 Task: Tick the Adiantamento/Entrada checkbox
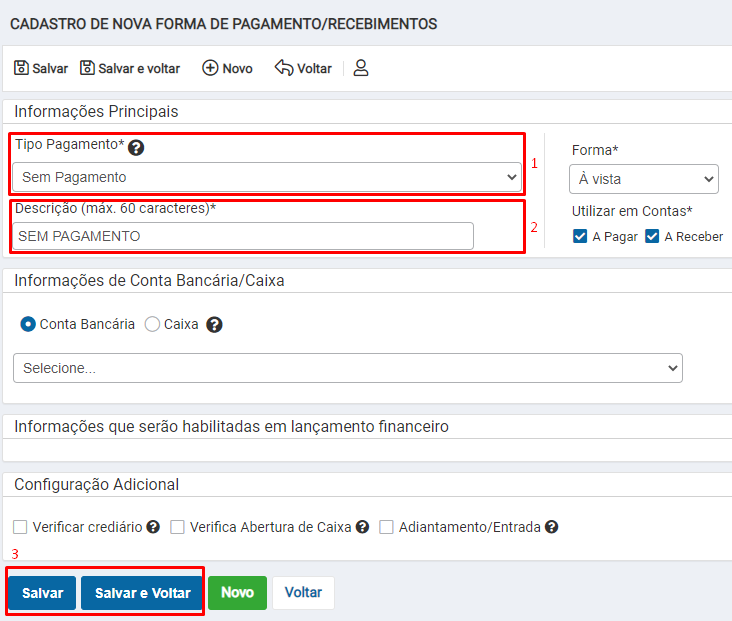386,527
